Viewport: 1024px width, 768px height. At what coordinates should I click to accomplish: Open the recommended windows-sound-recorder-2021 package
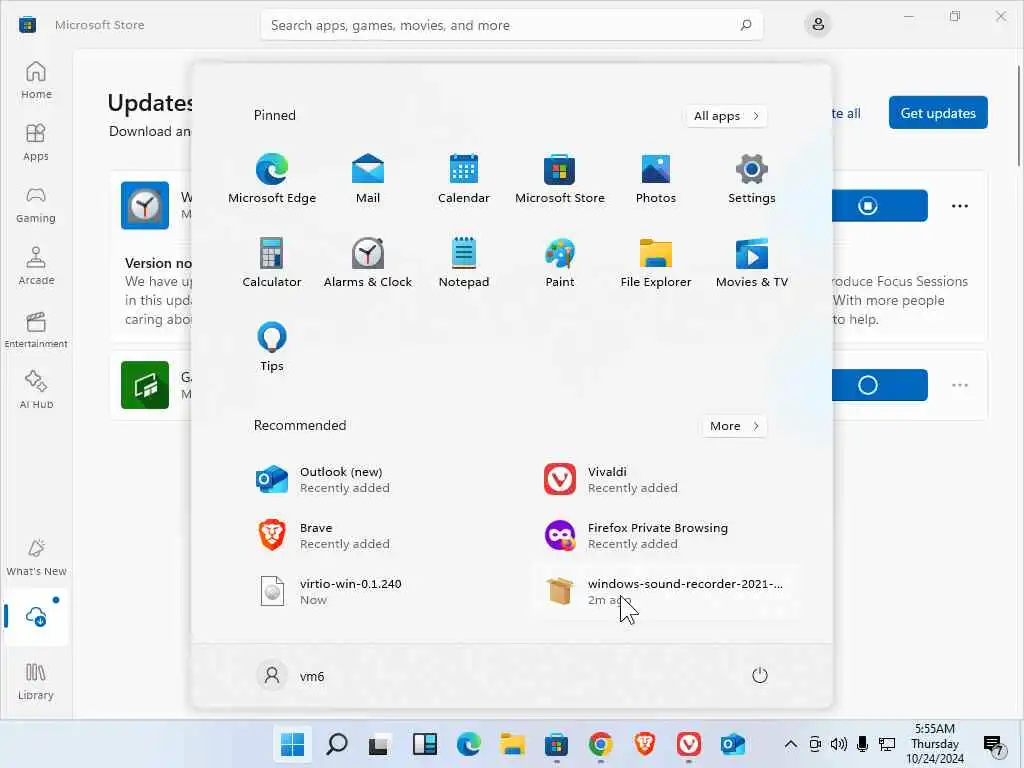(x=666, y=592)
